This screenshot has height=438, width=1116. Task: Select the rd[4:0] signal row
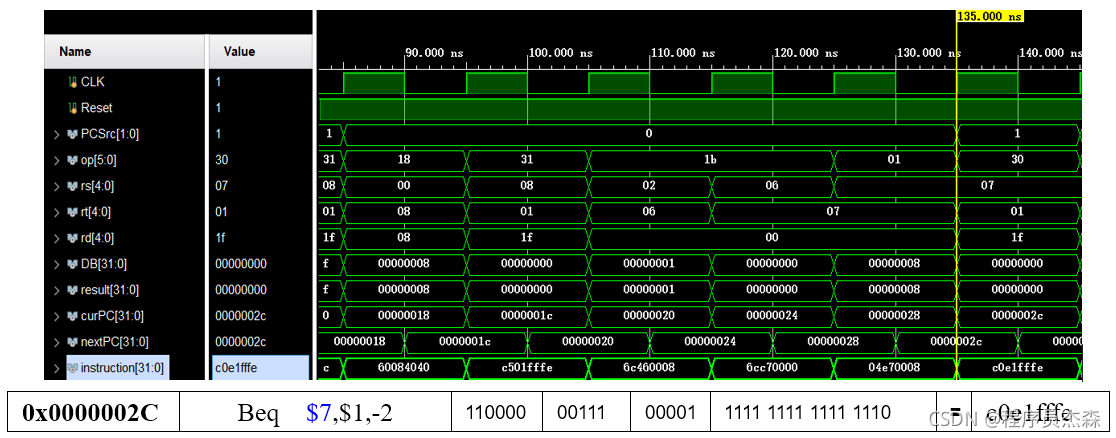[x=178, y=238]
